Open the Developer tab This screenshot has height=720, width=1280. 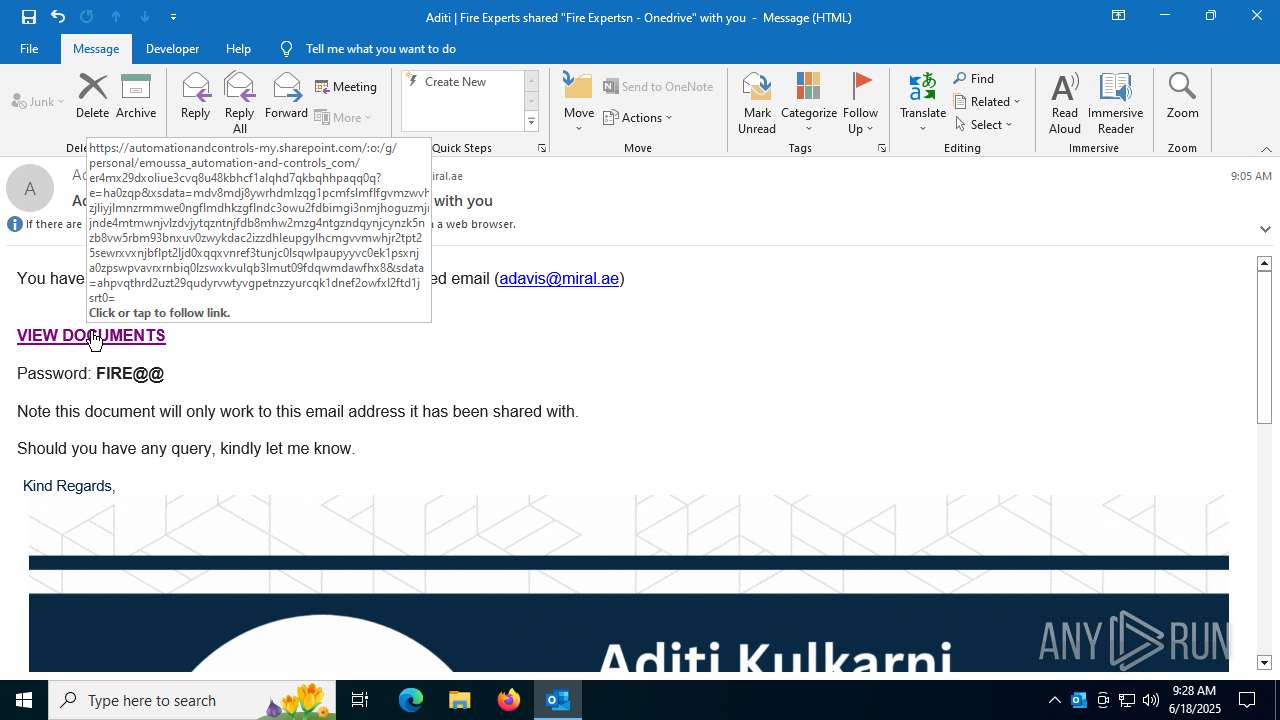[172, 49]
